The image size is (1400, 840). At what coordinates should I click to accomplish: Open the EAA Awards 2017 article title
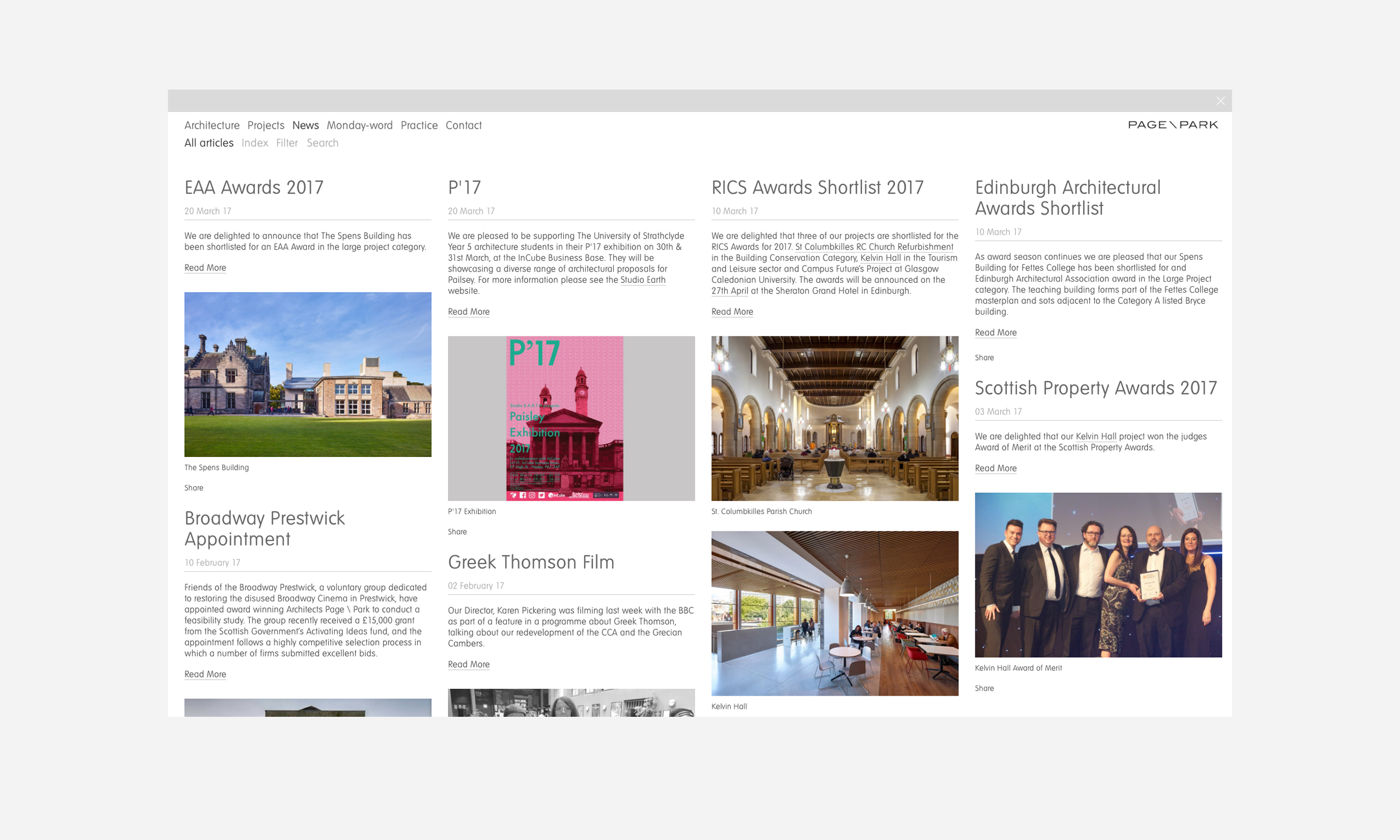[x=254, y=188]
